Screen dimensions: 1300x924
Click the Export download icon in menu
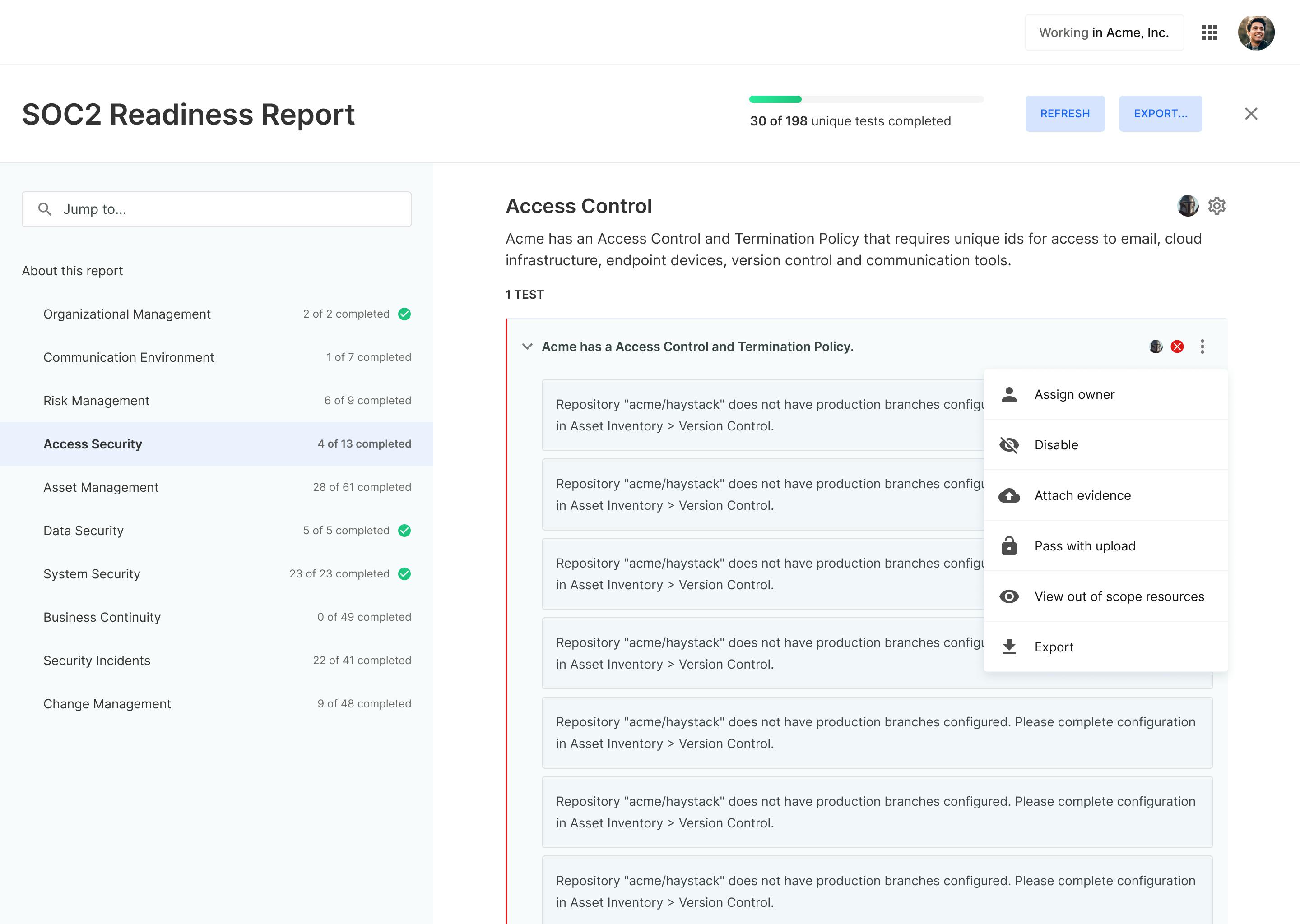click(x=1008, y=647)
